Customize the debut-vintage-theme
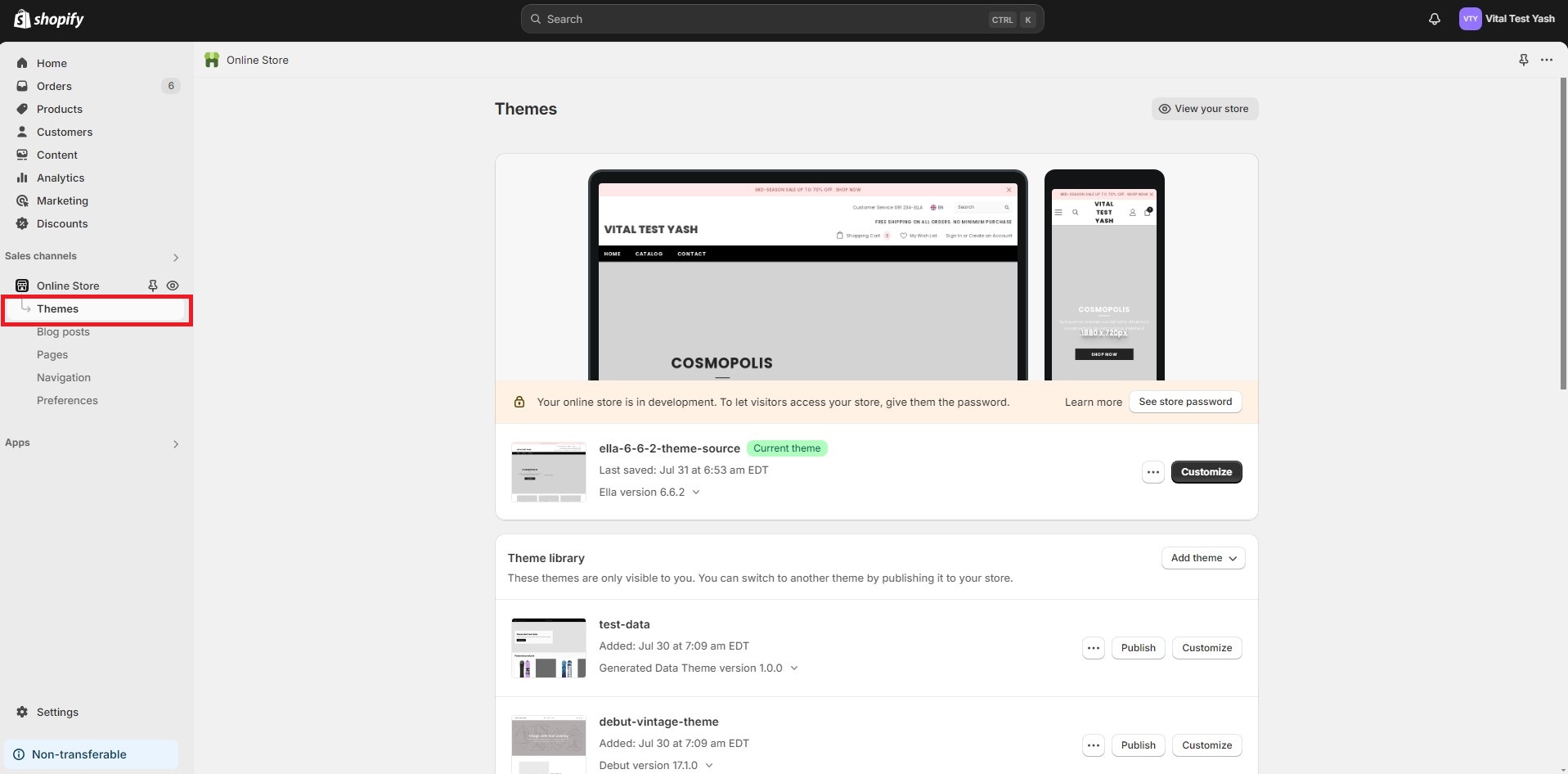Screen dimensions: 1568x774 [1206, 745]
